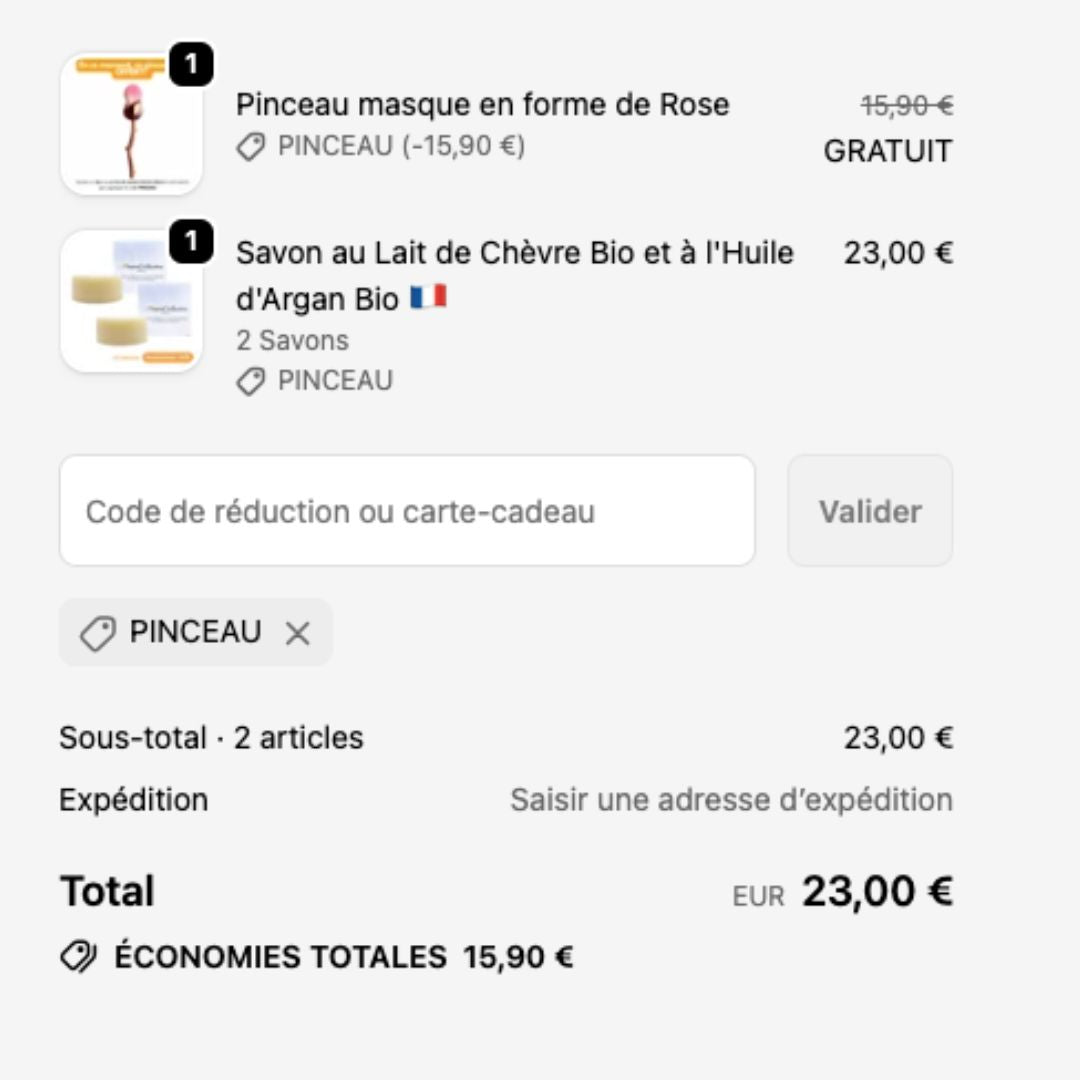Click the ÉCONOMIES TOTALES label

(280, 957)
